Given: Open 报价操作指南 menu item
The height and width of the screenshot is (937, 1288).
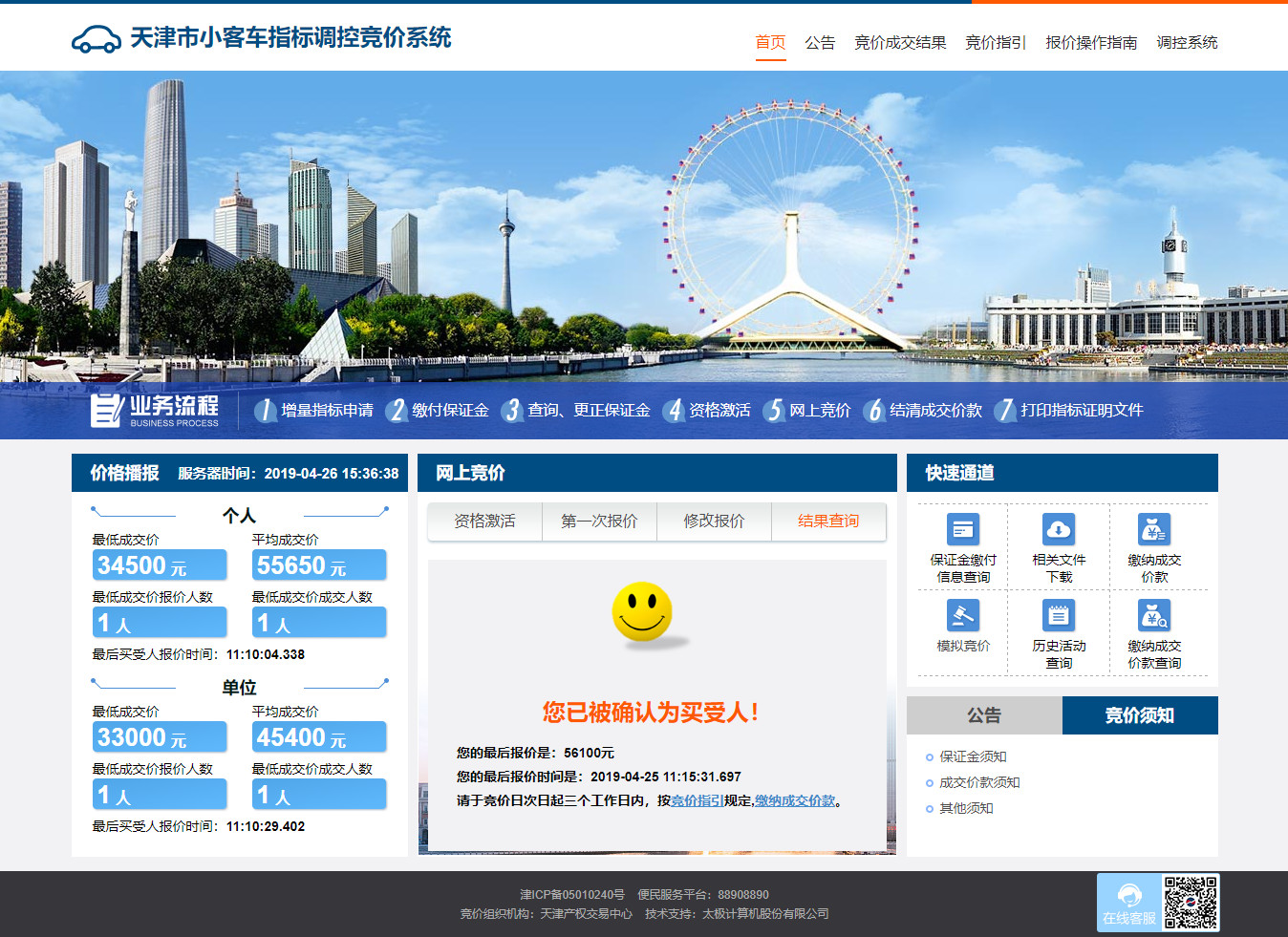Looking at the screenshot, I should click(x=1091, y=43).
